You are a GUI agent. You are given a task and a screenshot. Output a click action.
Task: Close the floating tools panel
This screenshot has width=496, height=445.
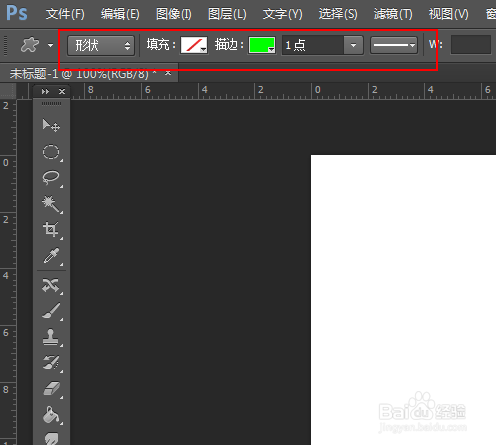coord(62,91)
